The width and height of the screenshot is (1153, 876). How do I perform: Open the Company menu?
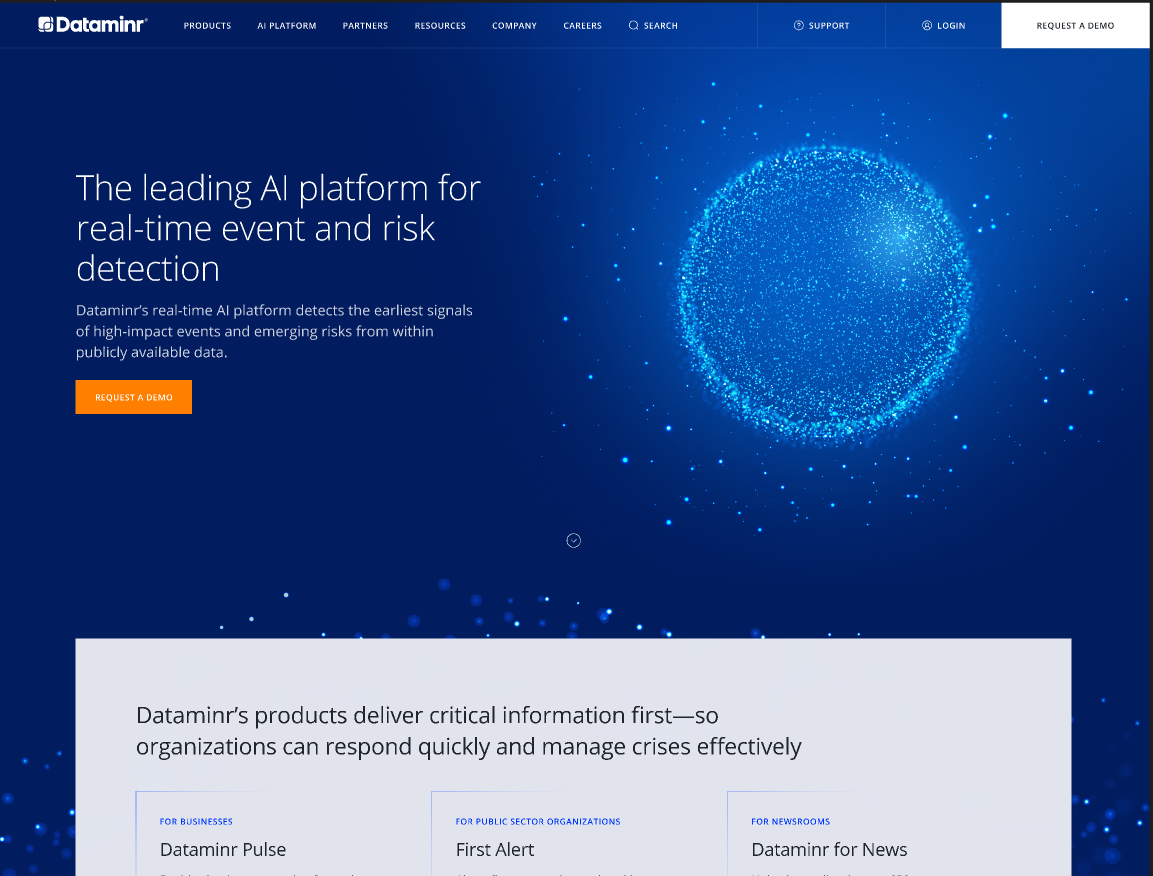pyautogui.click(x=514, y=26)
